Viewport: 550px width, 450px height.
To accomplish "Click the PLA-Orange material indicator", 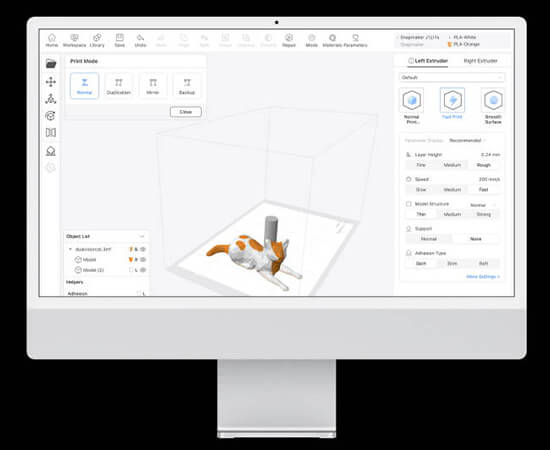I will point(464,44).
